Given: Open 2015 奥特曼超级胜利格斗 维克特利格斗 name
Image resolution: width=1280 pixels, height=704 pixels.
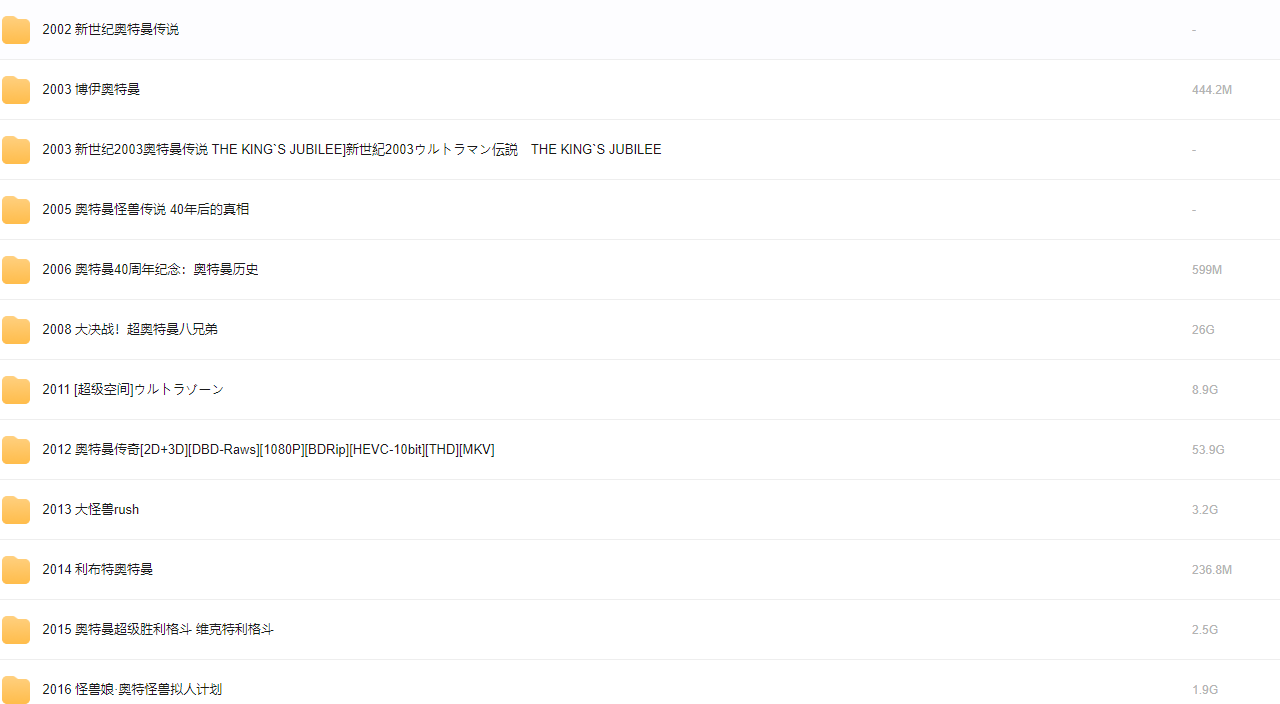Looking at the screenshot, I should pyautogui.click(x=158, y=630).
